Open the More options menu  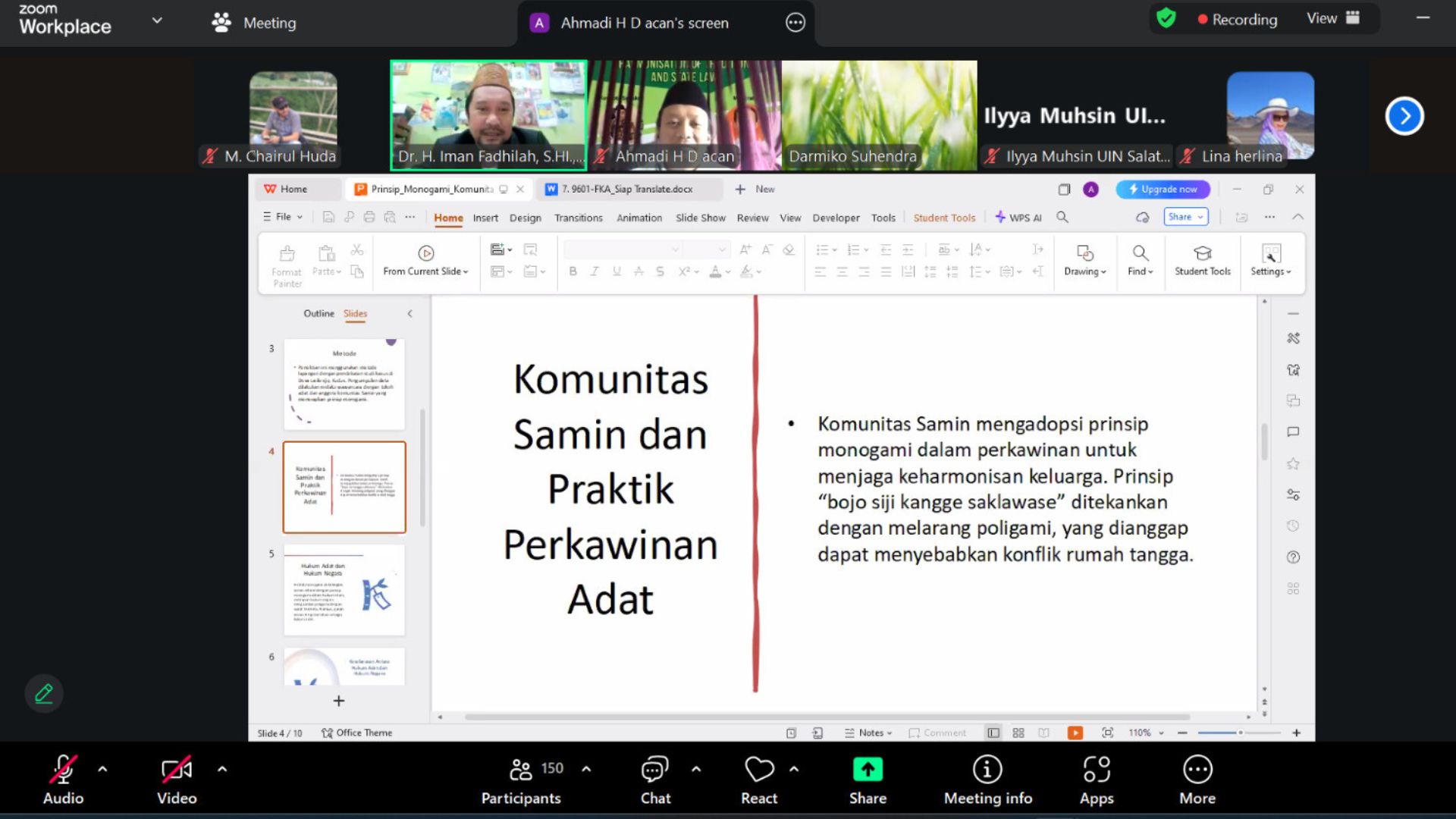click(x=1197, y=780)
